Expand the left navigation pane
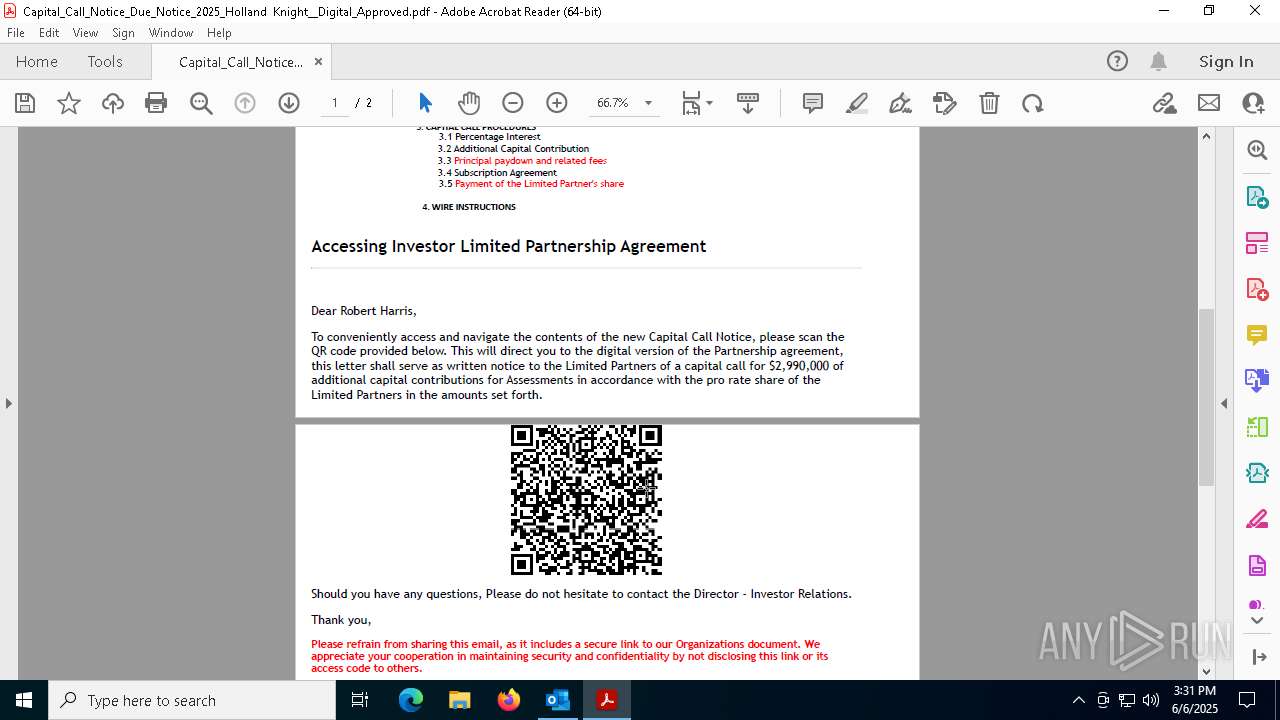 pos(8,404)
